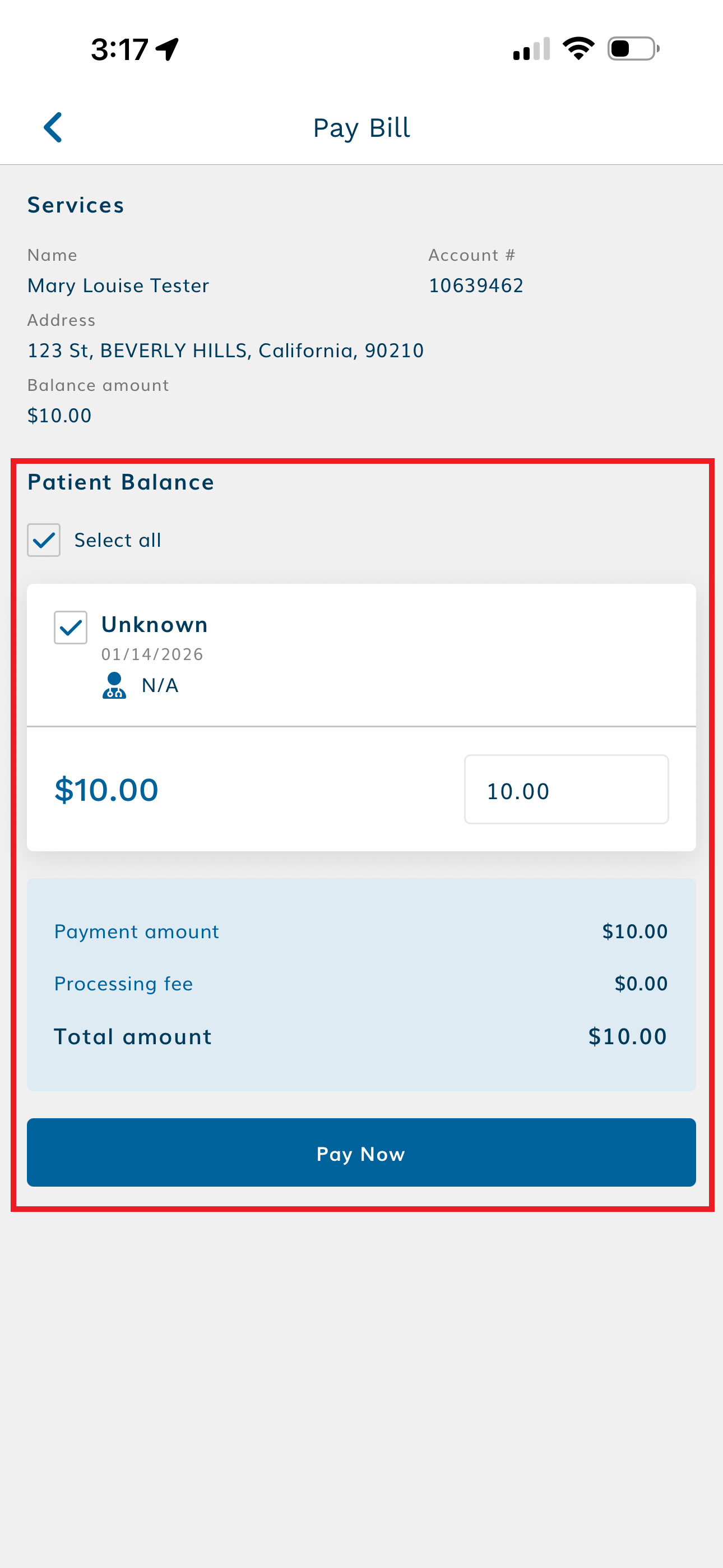This screenshot has width=723, height=1568.
Task: Tap the back arrow icon
Action: [54, 127]
